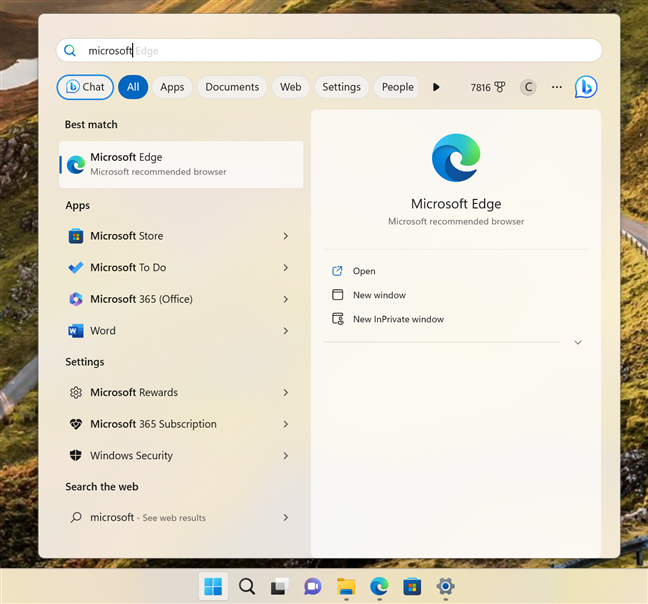Show more filter tabs with arrow
The width and height of the screenshot is (648, 604).
tap(436, 87)
